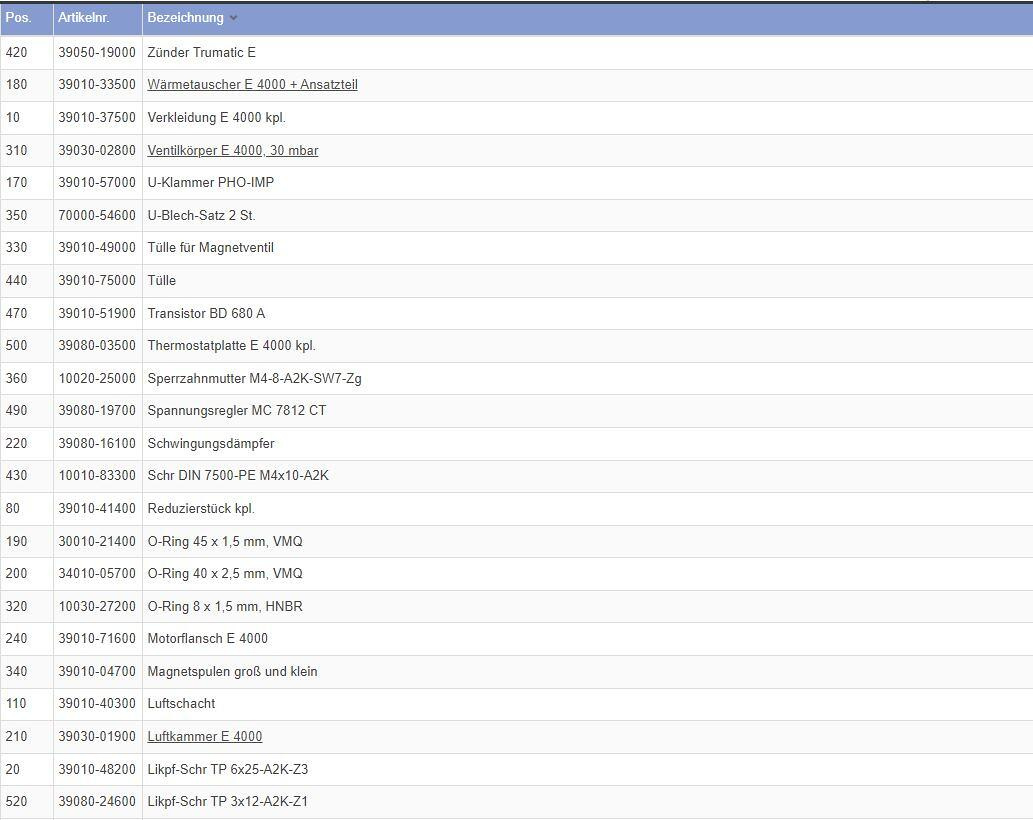1033x820 pixels.
Task: Click the Transistor BD 680 A row
Action: (206, 313)
